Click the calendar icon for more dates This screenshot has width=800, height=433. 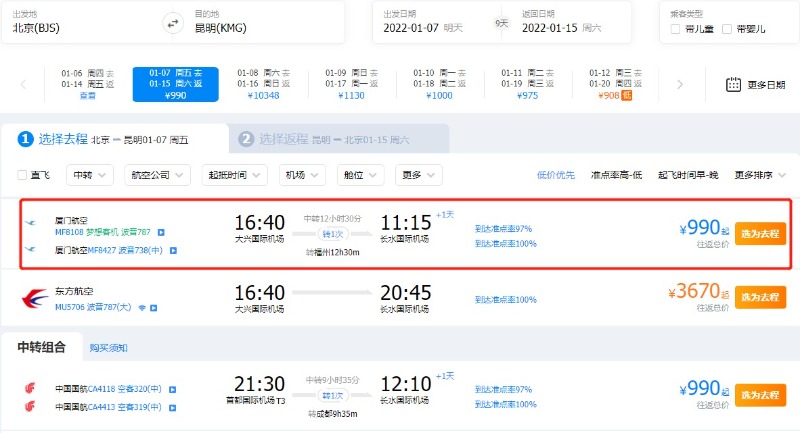point(733,85)
